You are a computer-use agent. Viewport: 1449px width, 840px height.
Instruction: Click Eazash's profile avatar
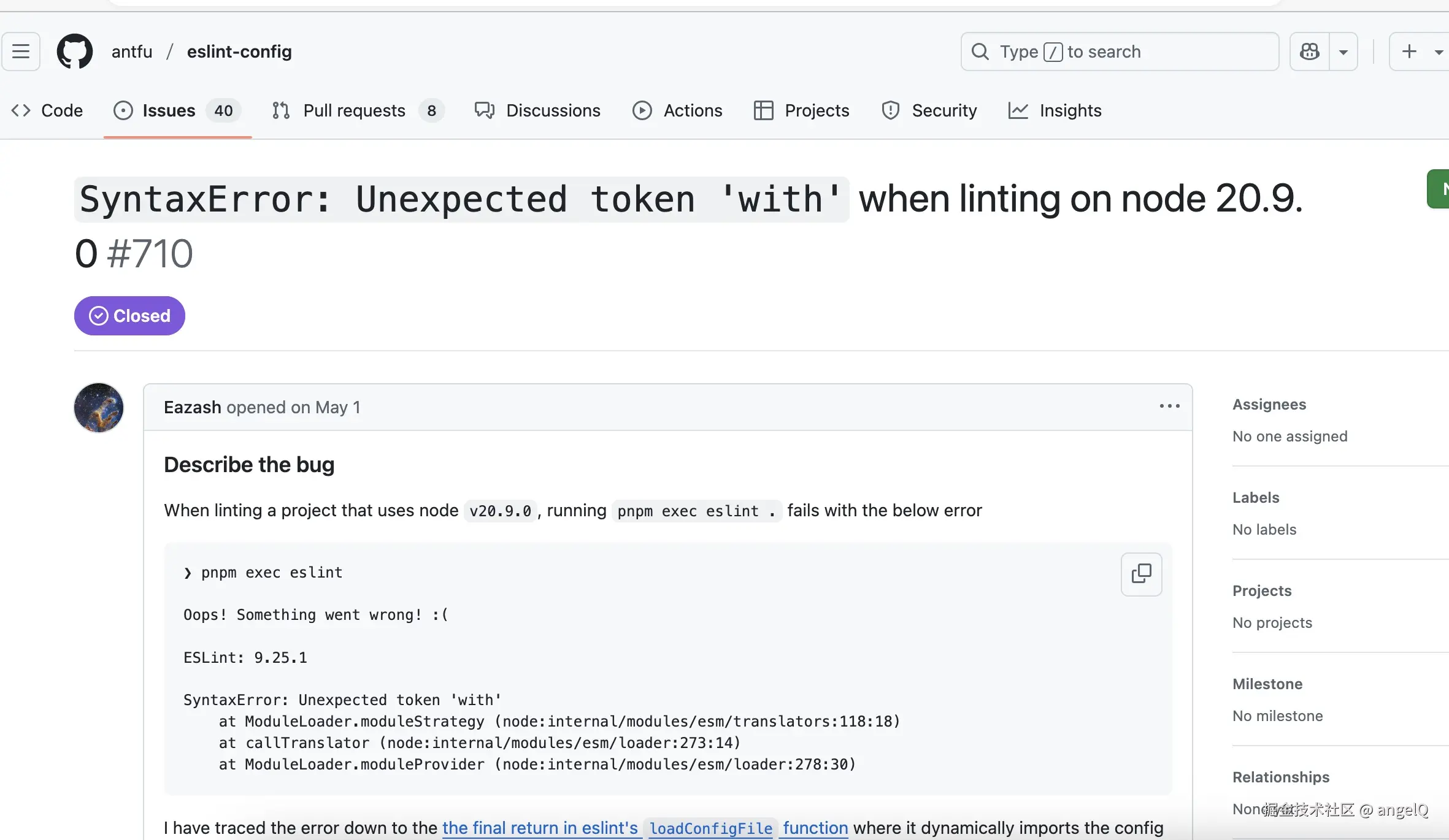99,408
